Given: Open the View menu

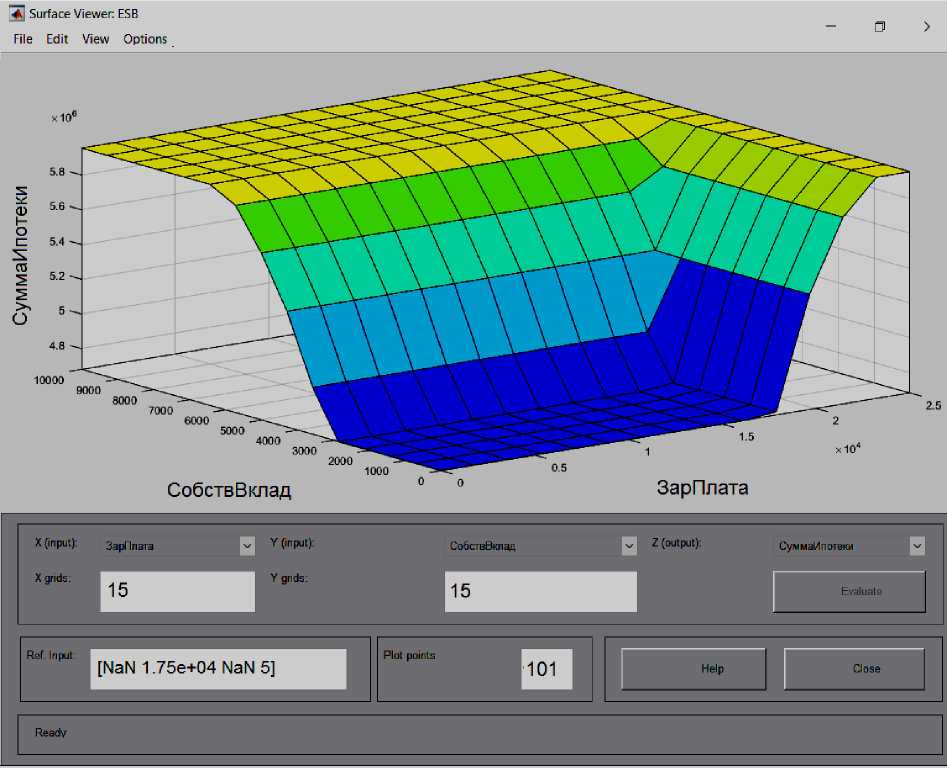Looking at the screenshot, I should (x=96, y=39).
